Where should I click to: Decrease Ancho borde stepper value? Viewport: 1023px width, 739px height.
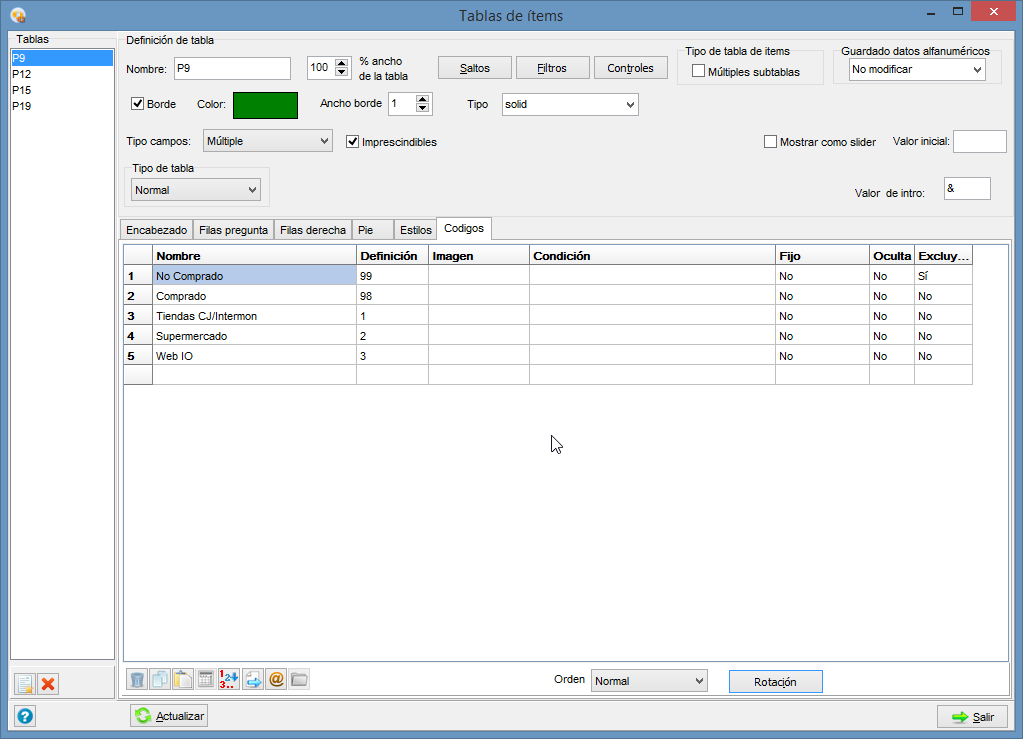coord(423,108)
